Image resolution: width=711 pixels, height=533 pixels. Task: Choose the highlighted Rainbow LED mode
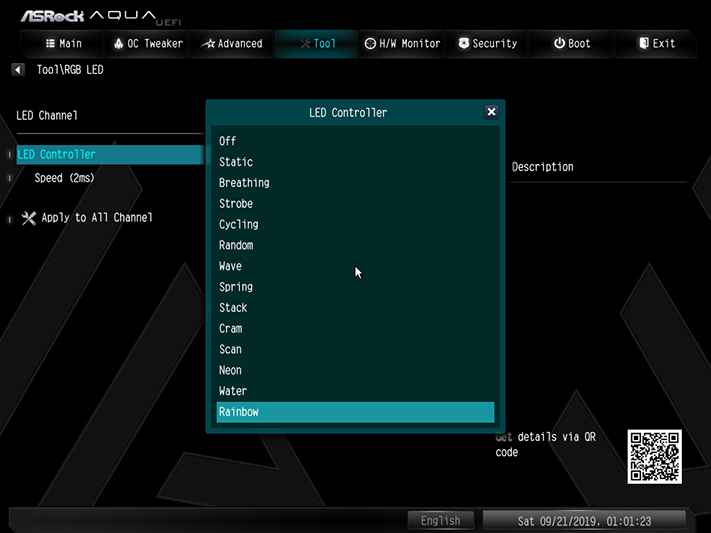(x=355, y=412)
